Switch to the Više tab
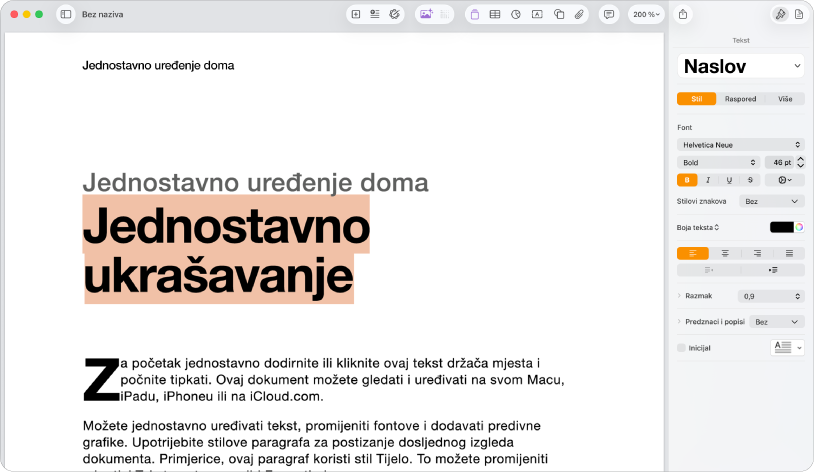 click(x=785, y=99)
